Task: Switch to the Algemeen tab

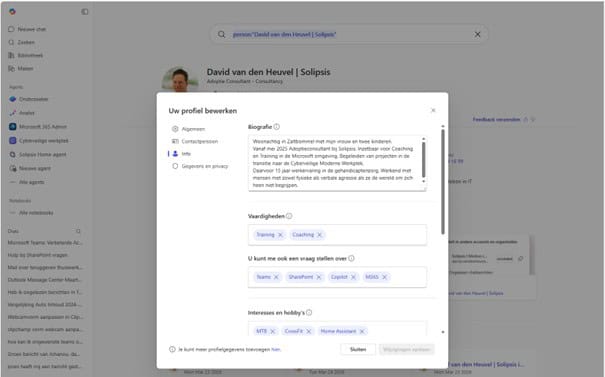Action: [x=189, y=129]
